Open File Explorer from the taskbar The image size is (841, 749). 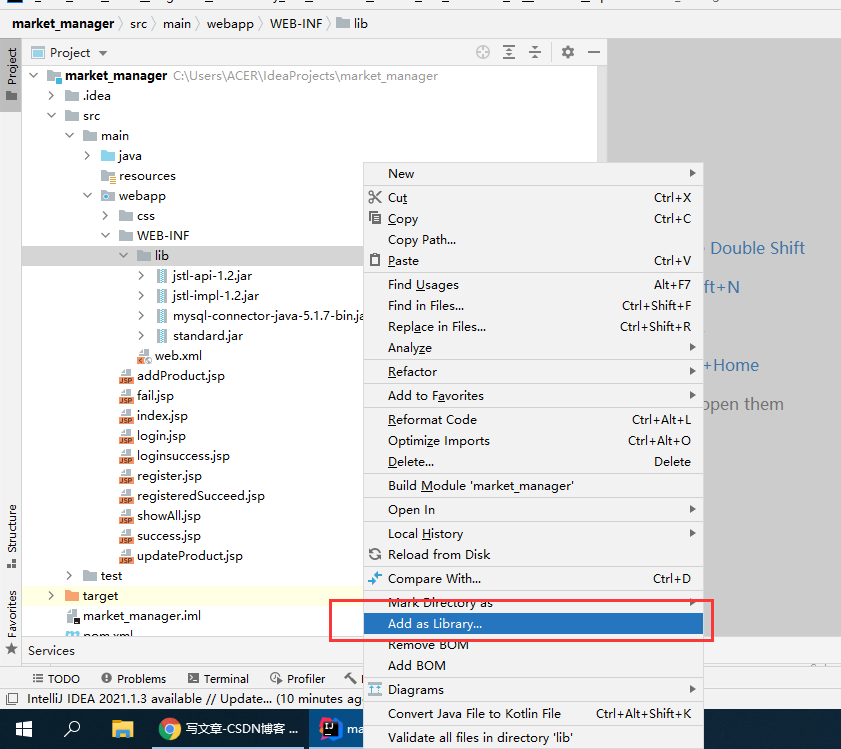[x=122, y=729]
